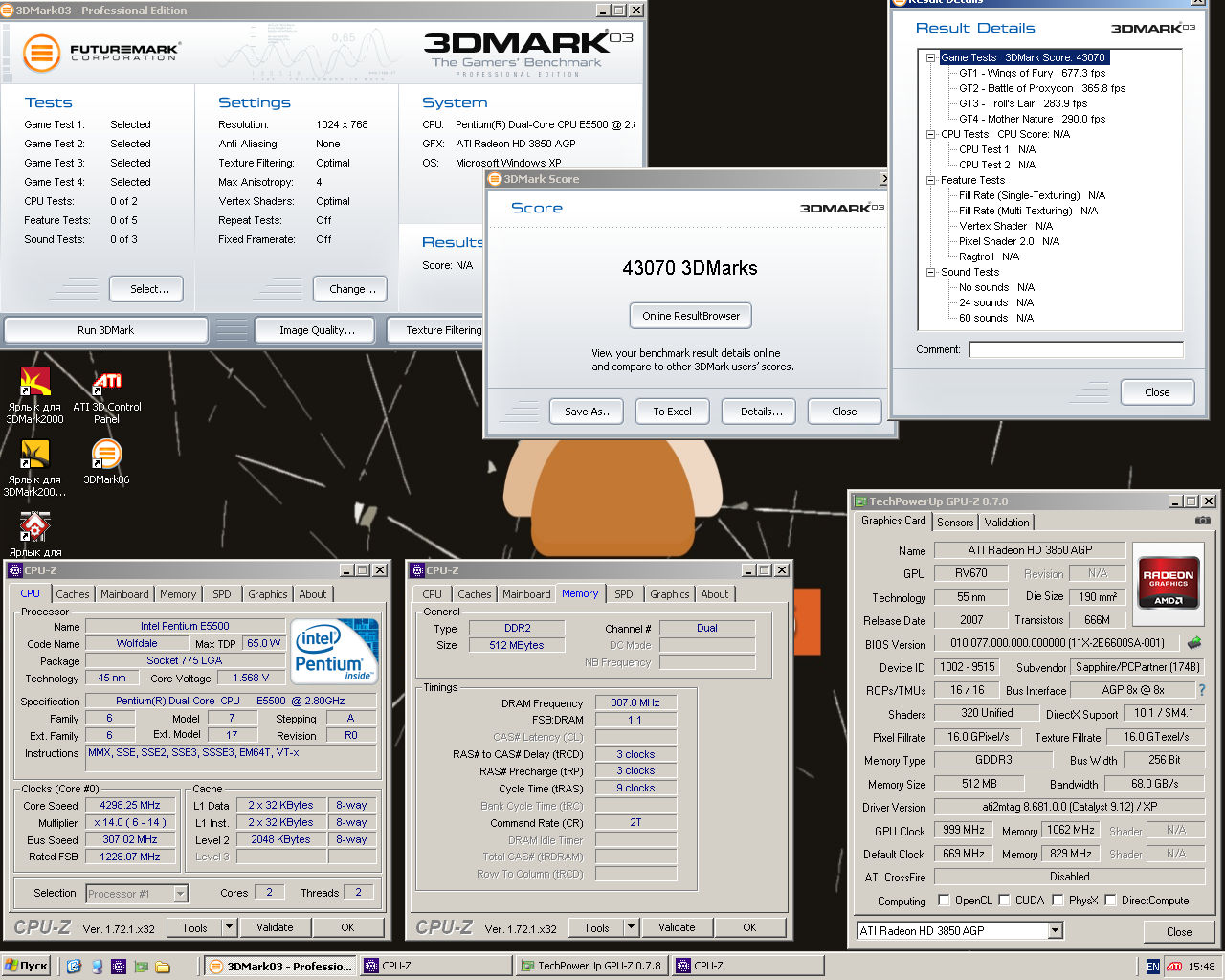Open SPD tab in CPU-Z Memory window

[x=624, y=594]
